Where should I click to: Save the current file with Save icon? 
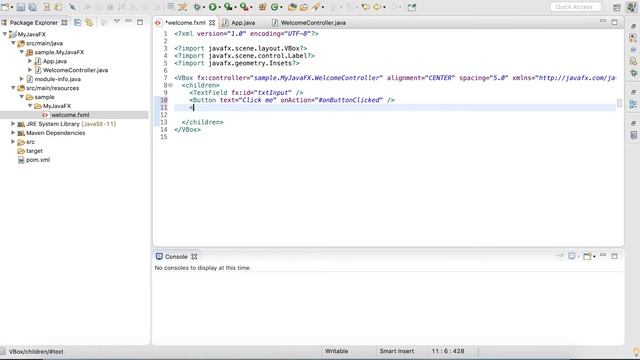[21, 7]
